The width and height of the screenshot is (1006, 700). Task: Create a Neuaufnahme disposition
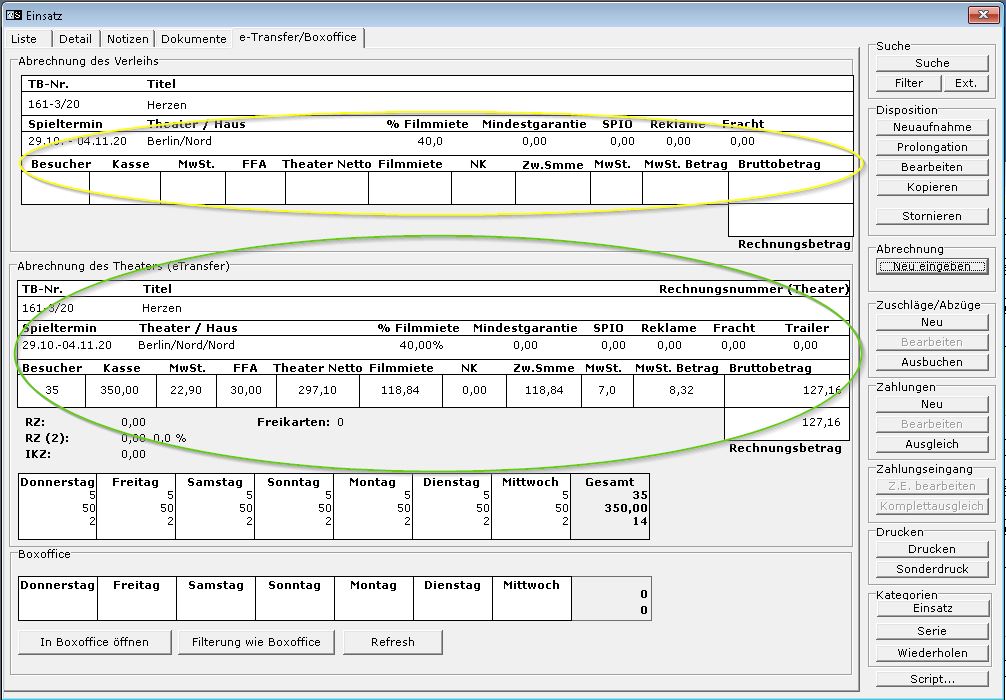pos(932,127)
